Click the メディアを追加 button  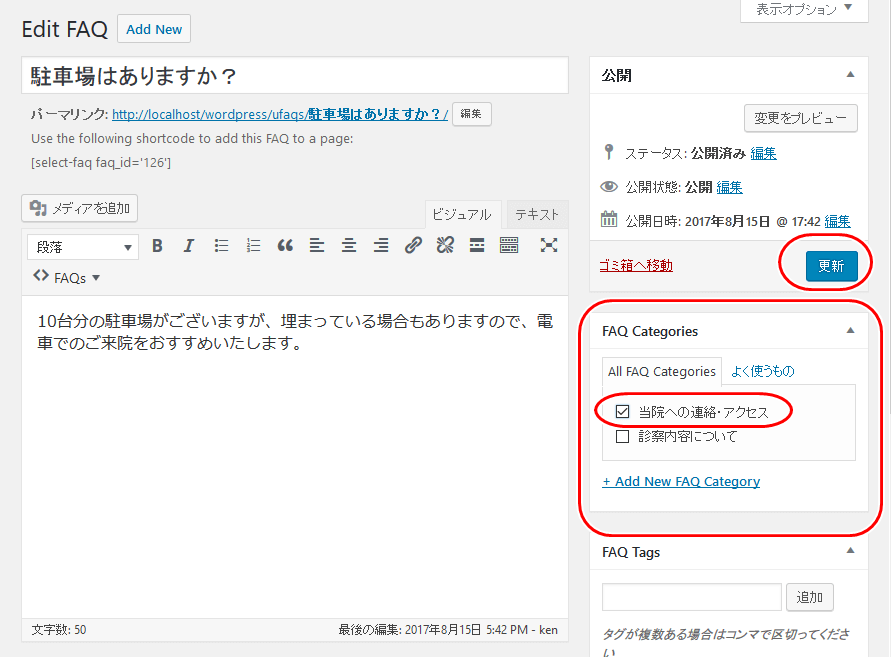coord(80,209)
